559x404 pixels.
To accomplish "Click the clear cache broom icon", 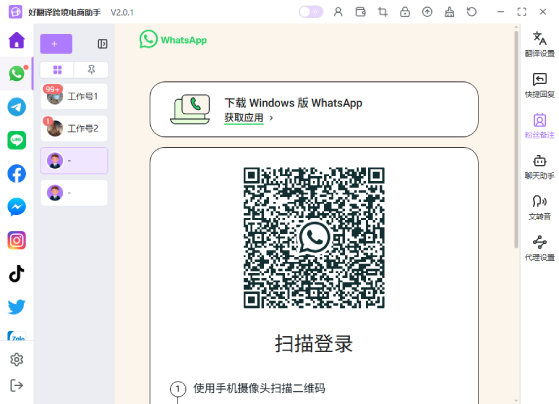I will pyautogui.click(x=449, y=12).
